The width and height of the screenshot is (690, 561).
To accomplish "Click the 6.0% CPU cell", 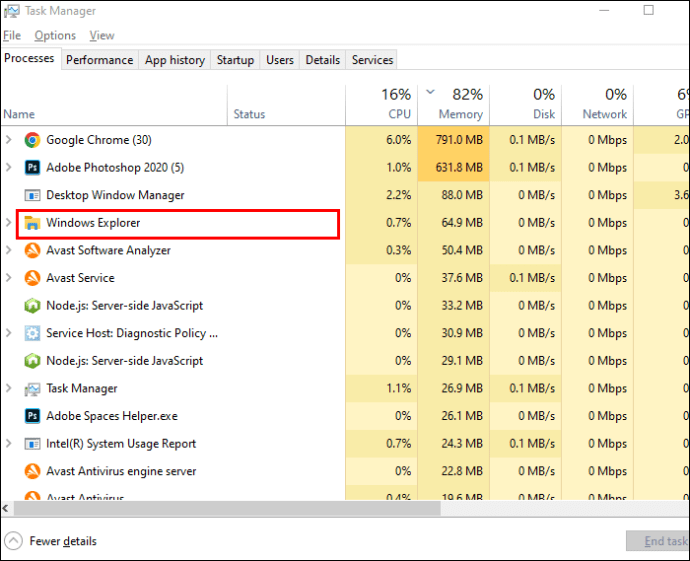I will (382, 140).
